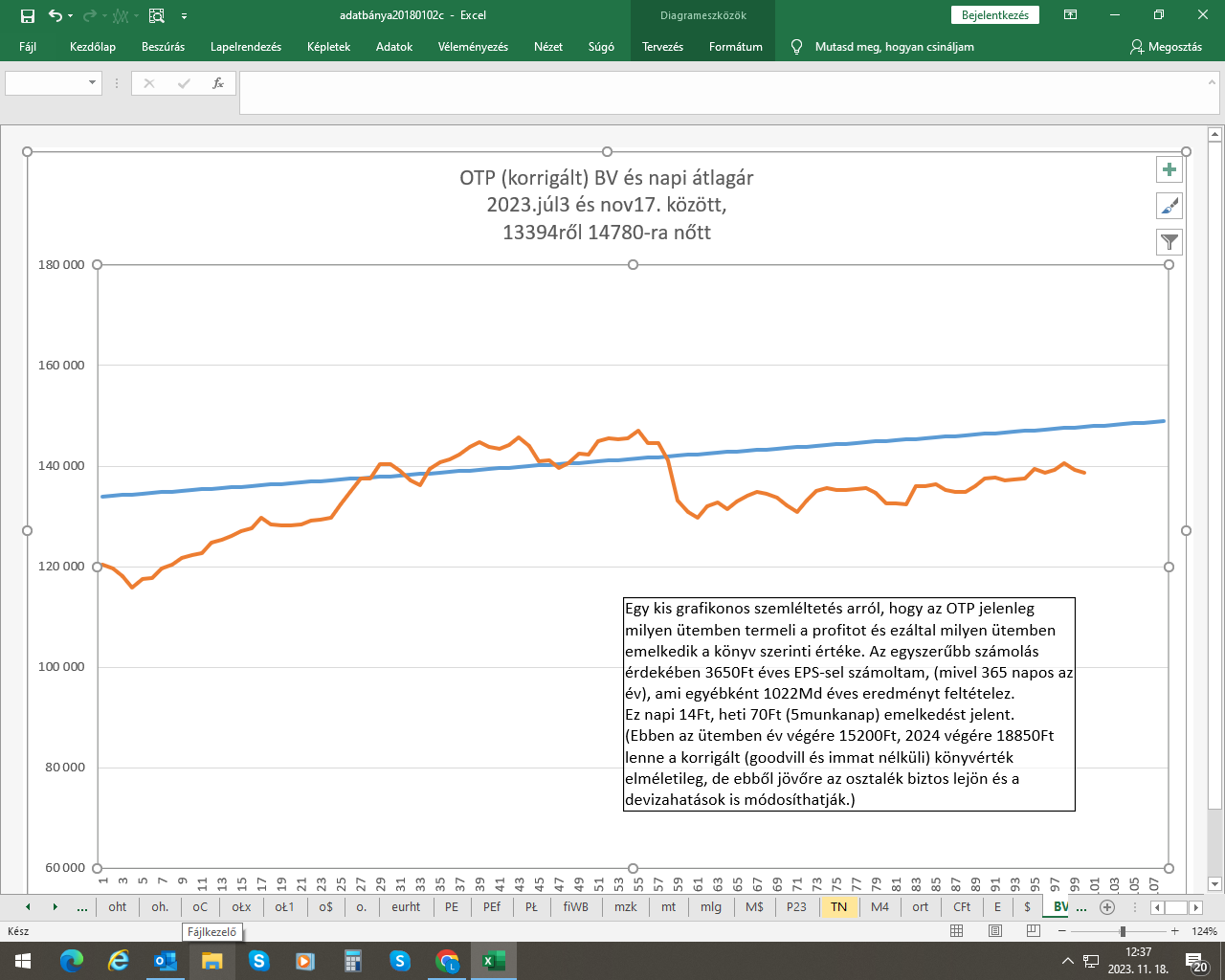Click the print preview icon in quick access

point(157,15)
